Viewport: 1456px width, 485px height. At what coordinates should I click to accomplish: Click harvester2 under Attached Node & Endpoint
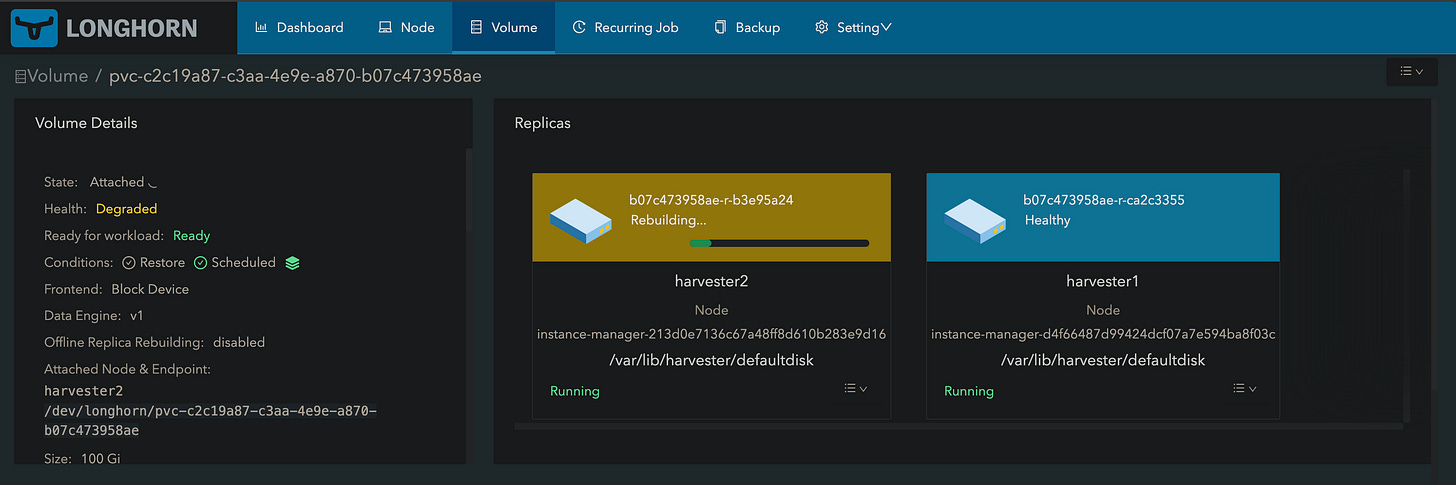[x=84, y=391]
